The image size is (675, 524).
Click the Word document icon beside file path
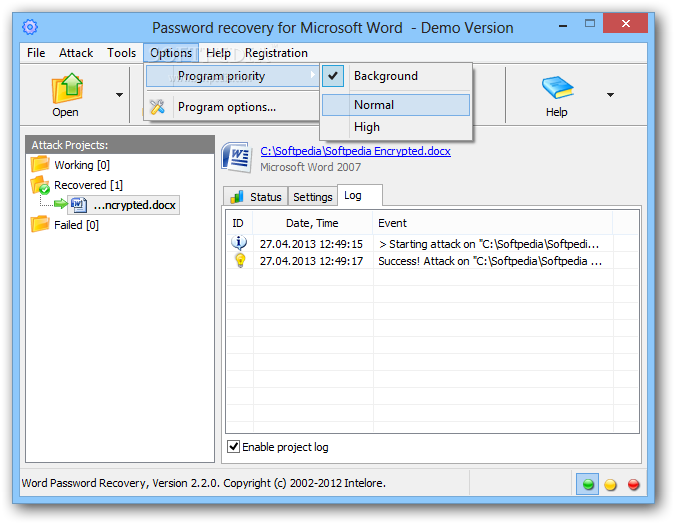tap(237, 157)
